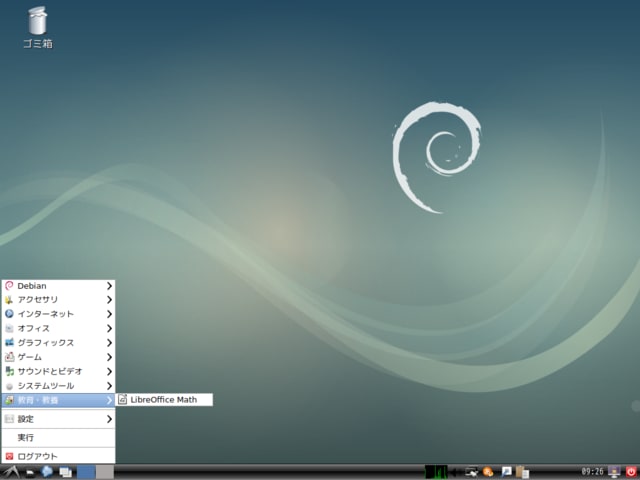Launch LibreOffice Math from the submenu
Viewport: 640px width, 480px height.
click(x=164, y=400)
